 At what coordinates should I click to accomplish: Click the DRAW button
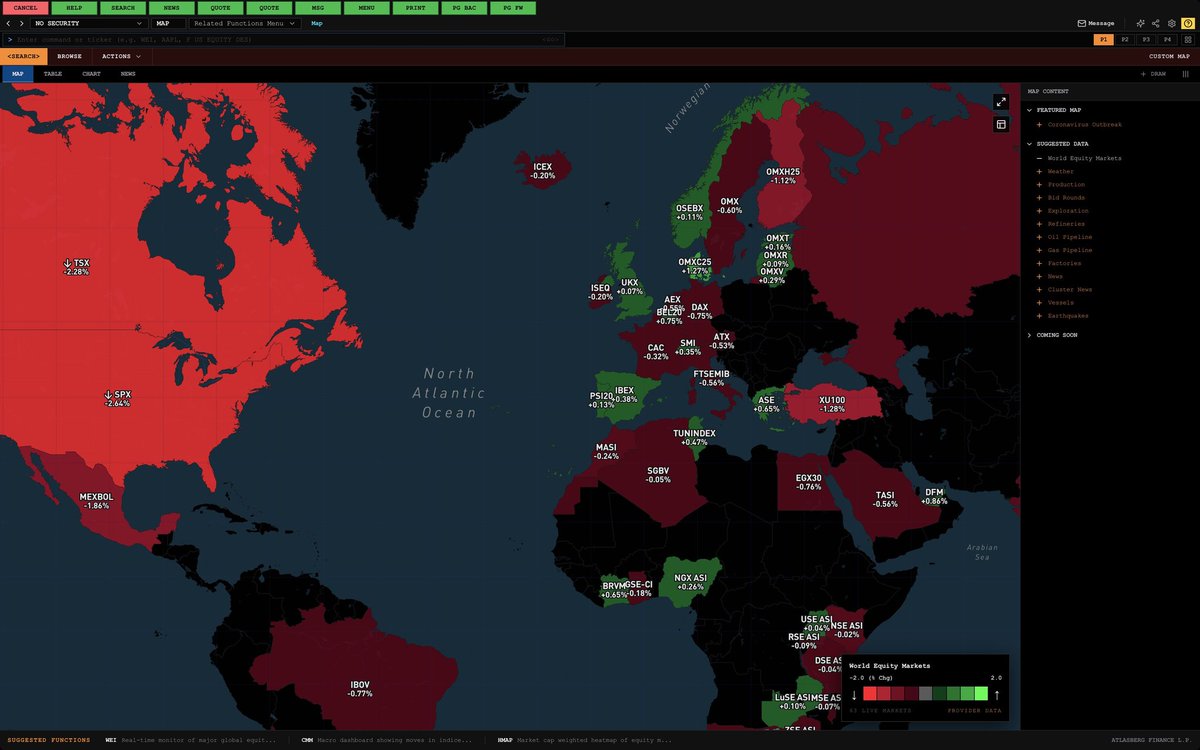pos(1153,74)
